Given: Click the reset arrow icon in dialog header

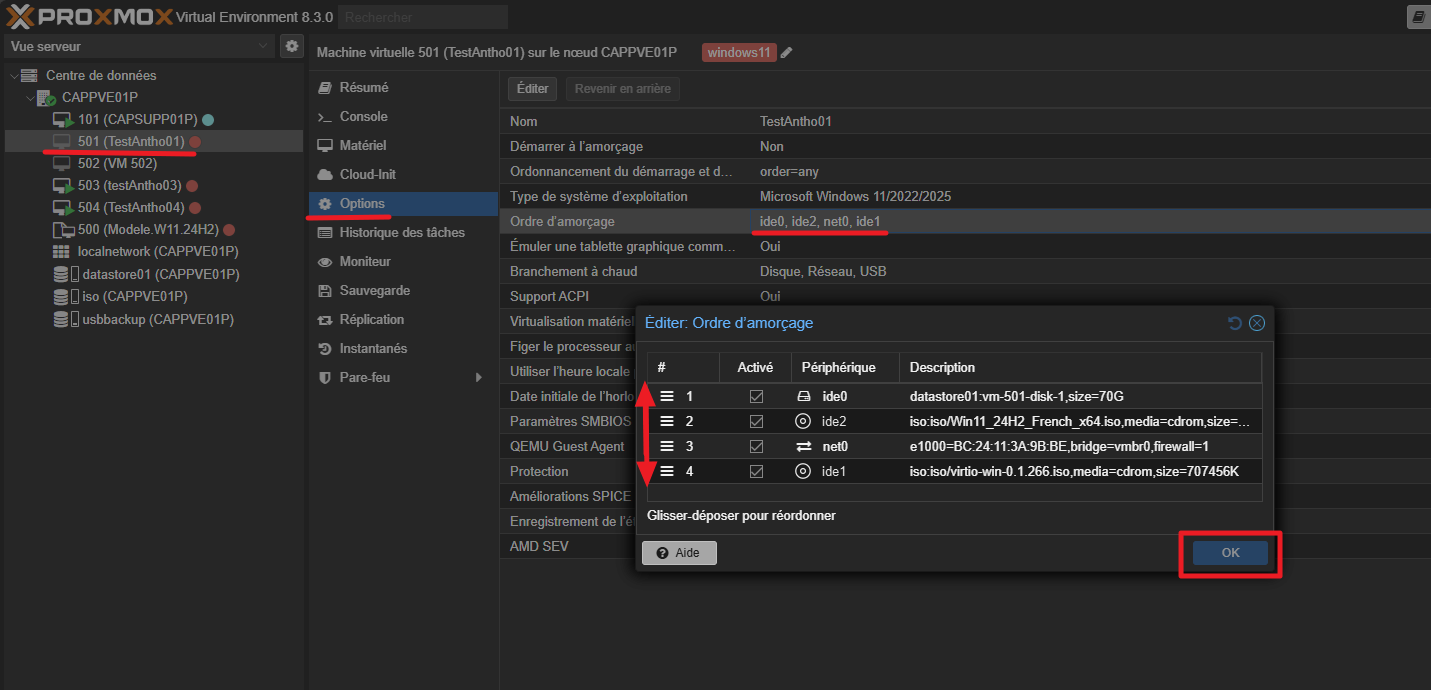Looking at the screenshot, I should pyautogui.click(x=1235, y=323).
